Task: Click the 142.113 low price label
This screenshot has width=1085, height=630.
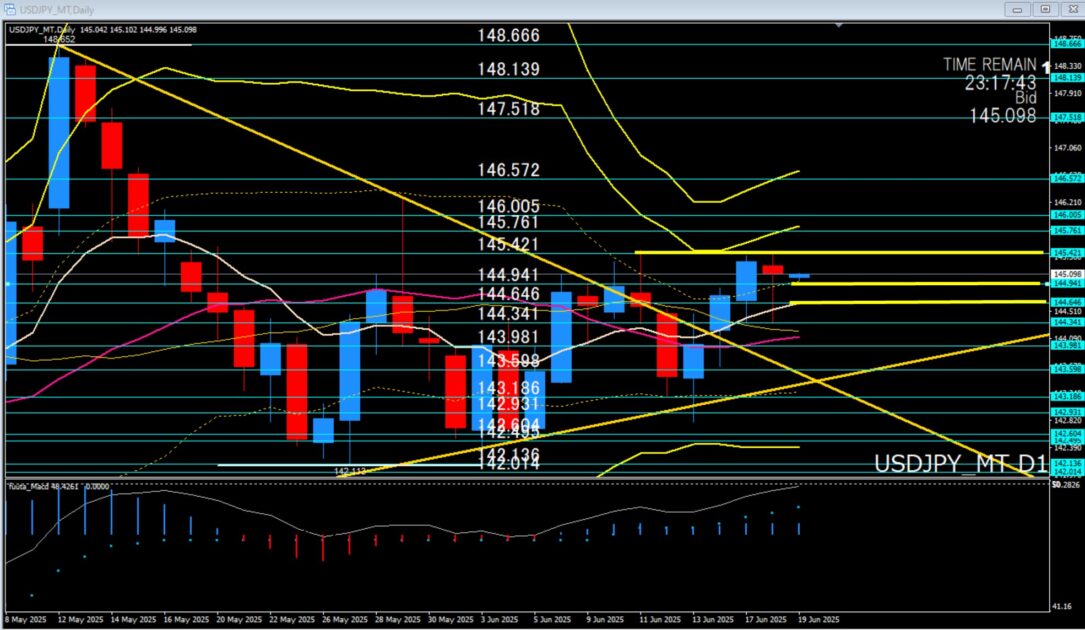Action: (x=351, y=470)
